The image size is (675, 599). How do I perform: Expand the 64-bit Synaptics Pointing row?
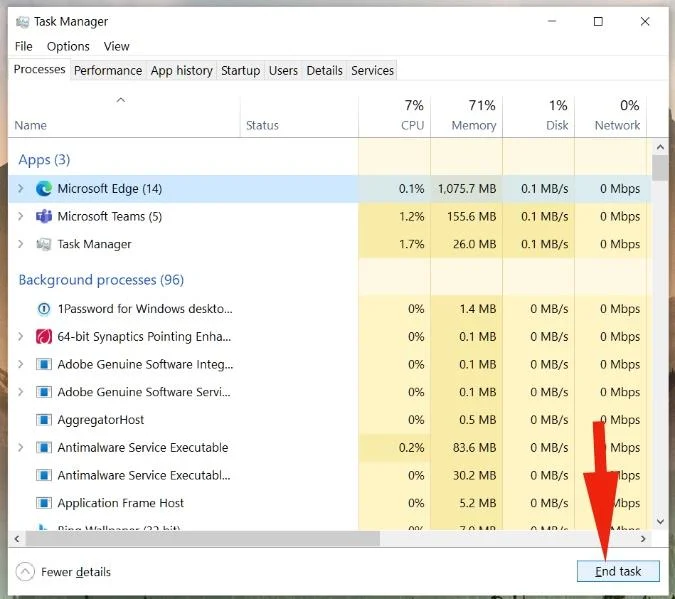pyautogui.click(x=20, y=336)
